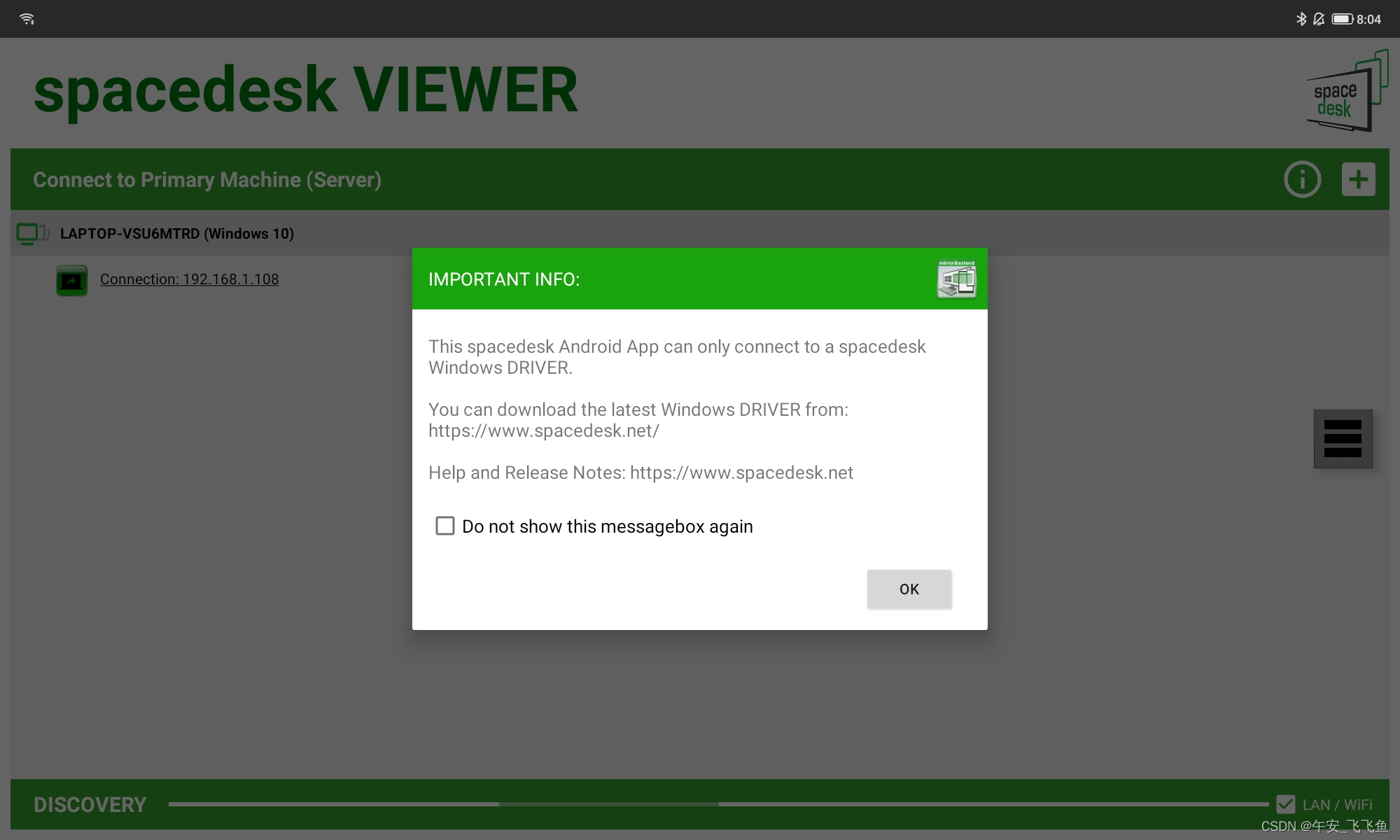The width and height of the screenshot is (1400, 840).
Task: Click the DISCOVERY progress bar
Action: coord(717,804)
